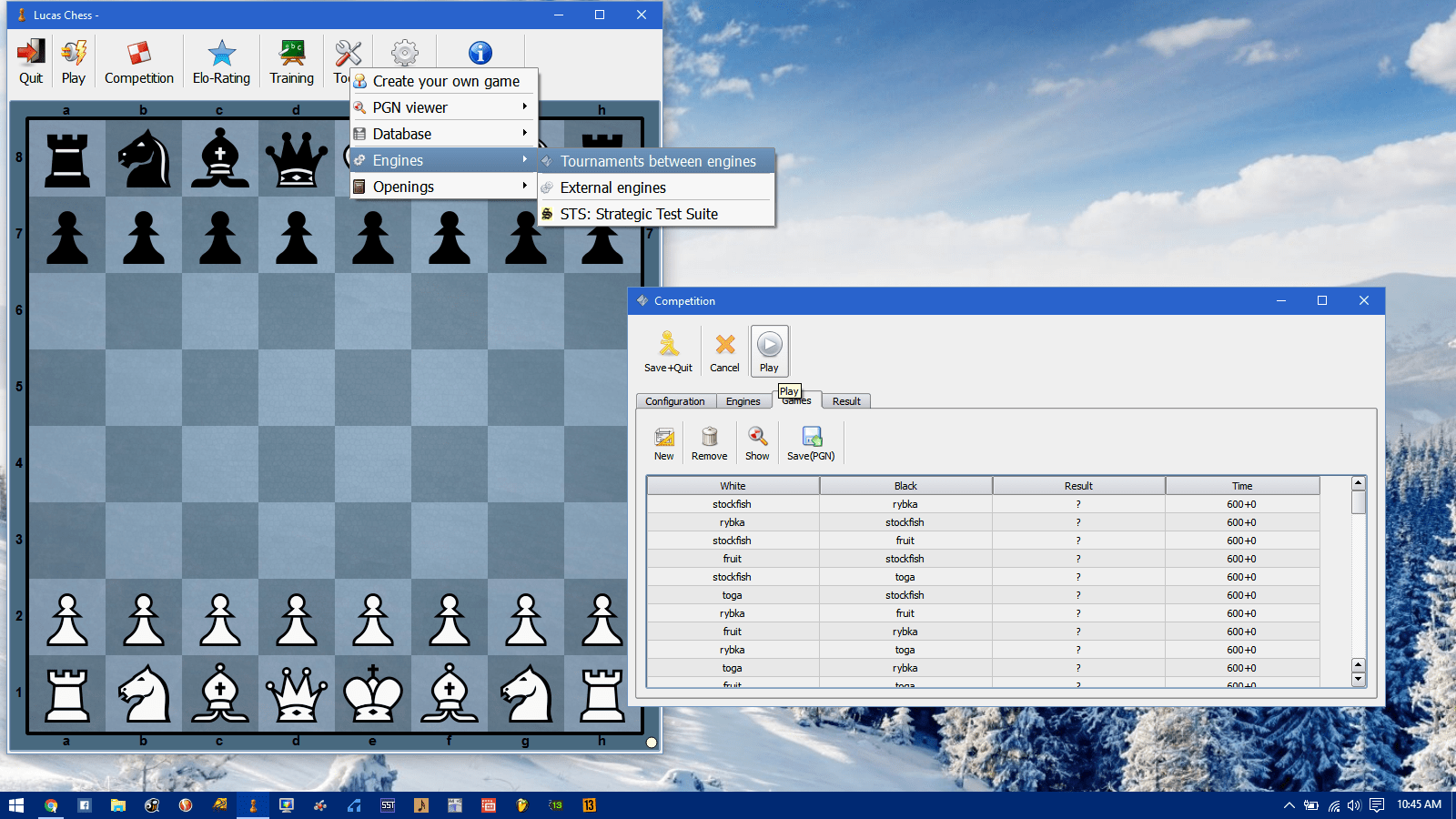This screenshot has height=819, width=1456.
Task: Click the games list scrollbar thumb
Action: (1358, 502)
